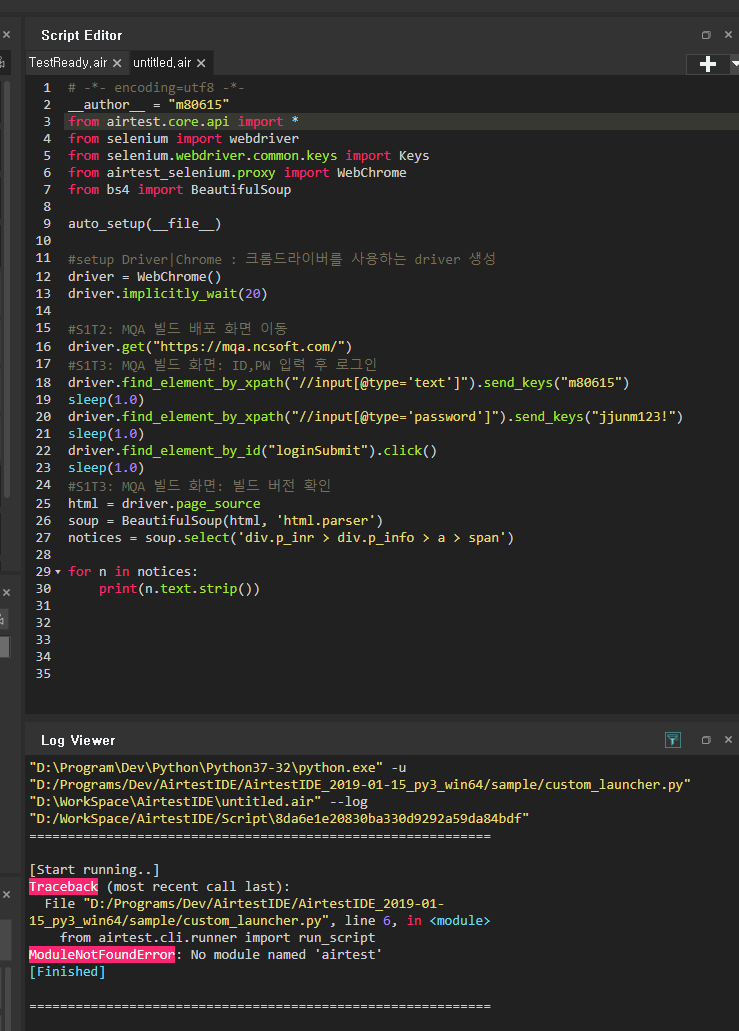The height and width of the screenshot is (1031, 739).
Task: Close the TestReady.air tab
Action: (x=117, y=63)
